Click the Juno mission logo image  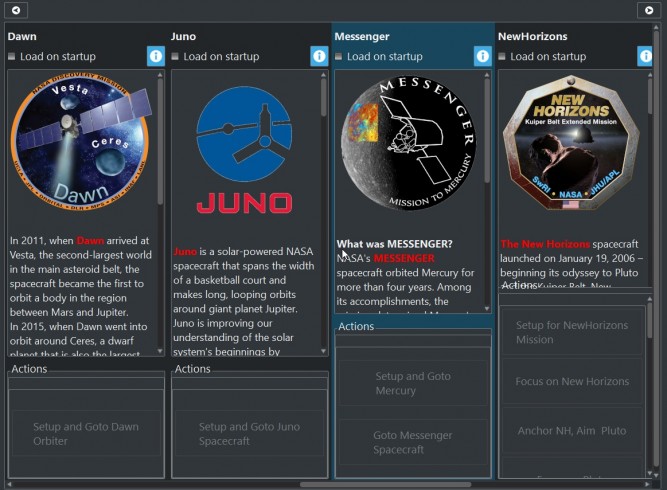click(244, 150)
